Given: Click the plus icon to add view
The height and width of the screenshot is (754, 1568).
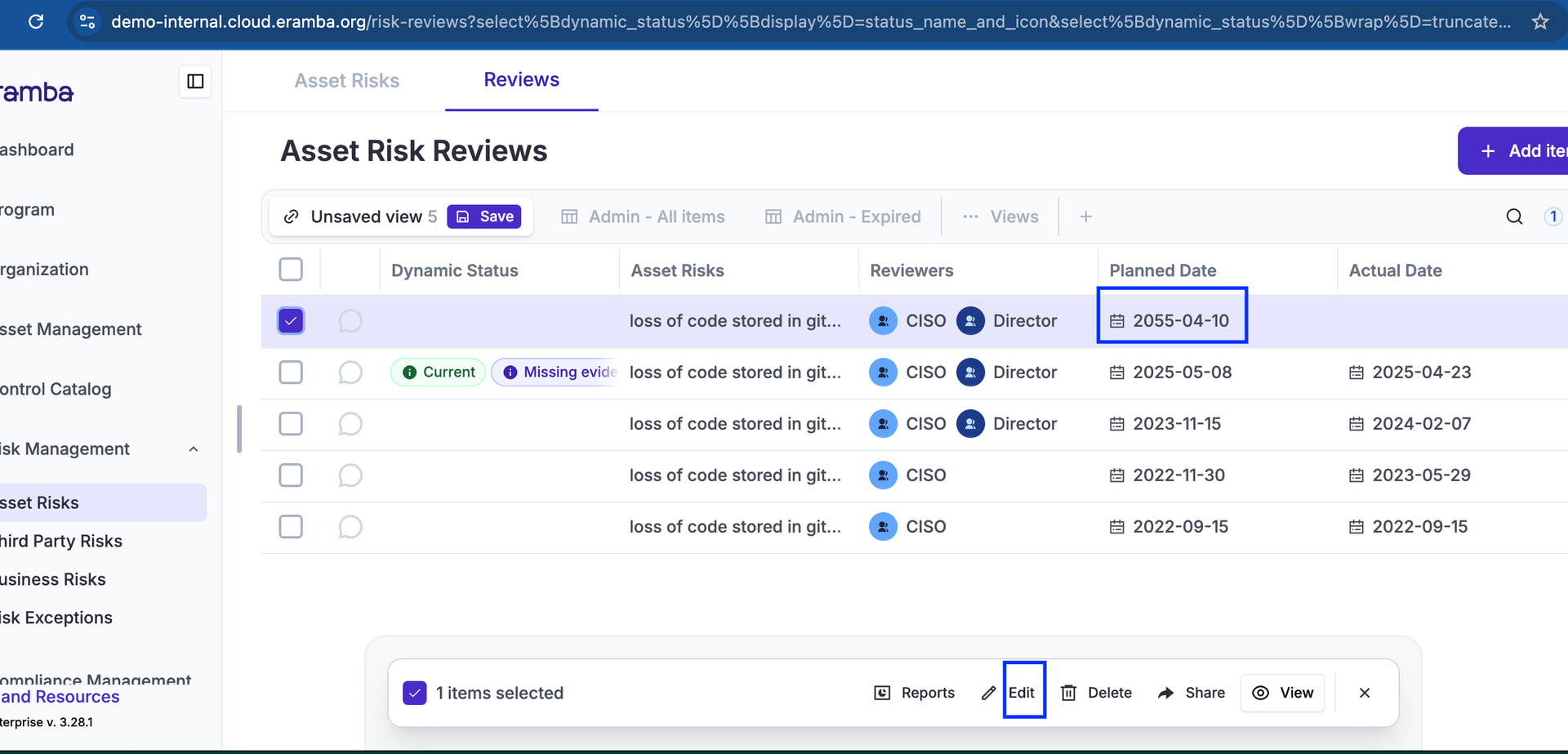Looking at the screenshot, I should coord(1085,216).
